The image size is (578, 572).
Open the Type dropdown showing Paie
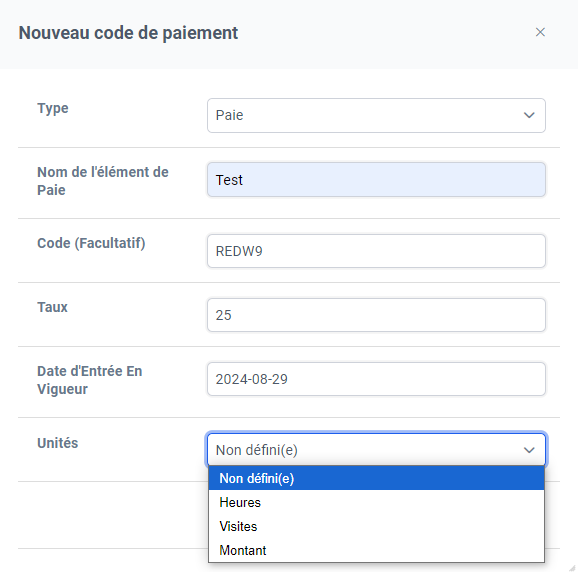[x=376, y=115]
